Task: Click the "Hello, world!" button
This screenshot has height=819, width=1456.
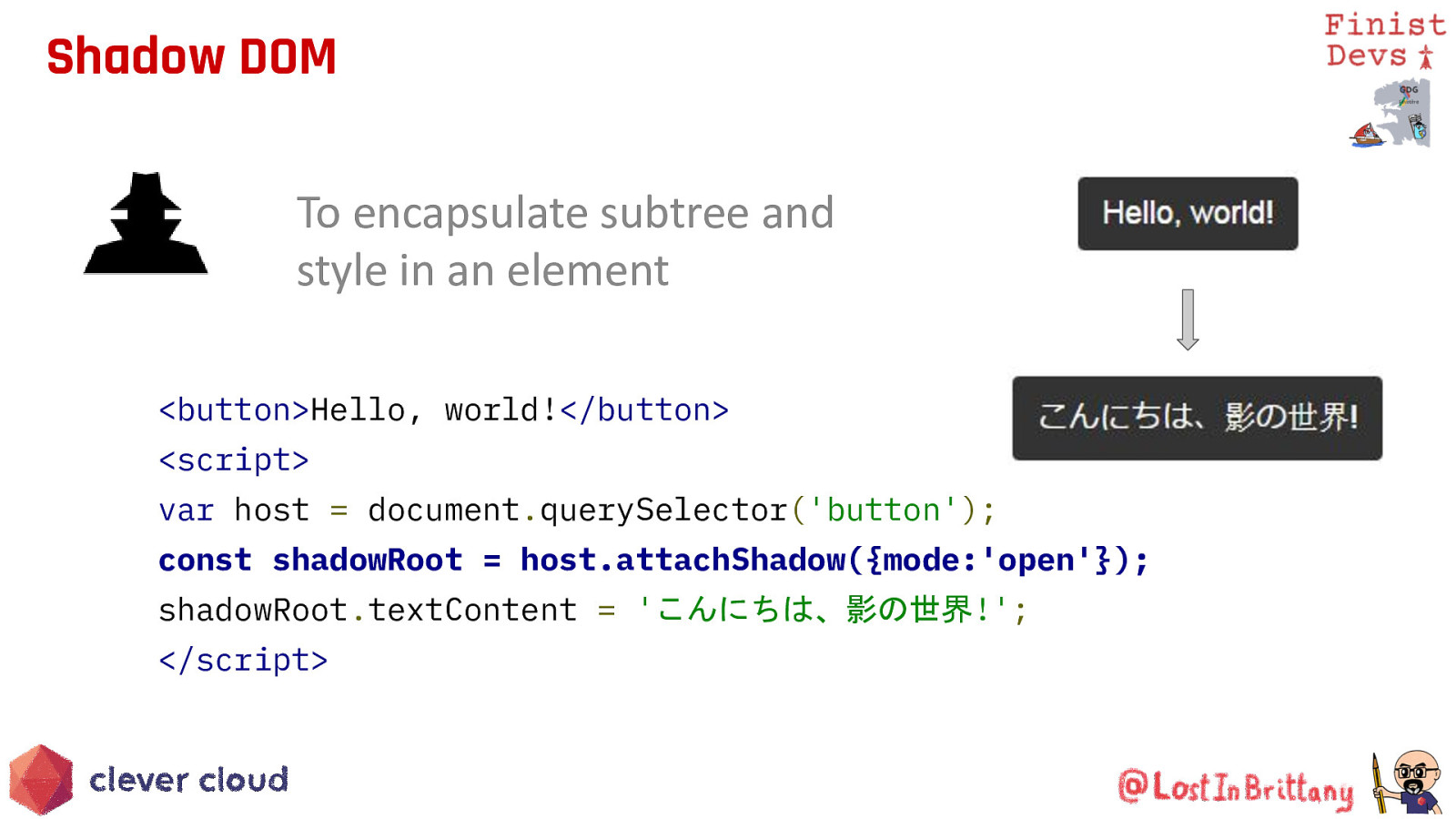Action: point(1188,214)
